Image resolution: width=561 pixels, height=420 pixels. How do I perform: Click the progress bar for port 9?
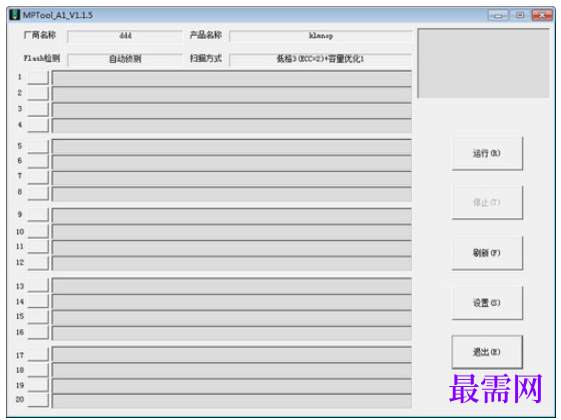[x=231, y=216]
